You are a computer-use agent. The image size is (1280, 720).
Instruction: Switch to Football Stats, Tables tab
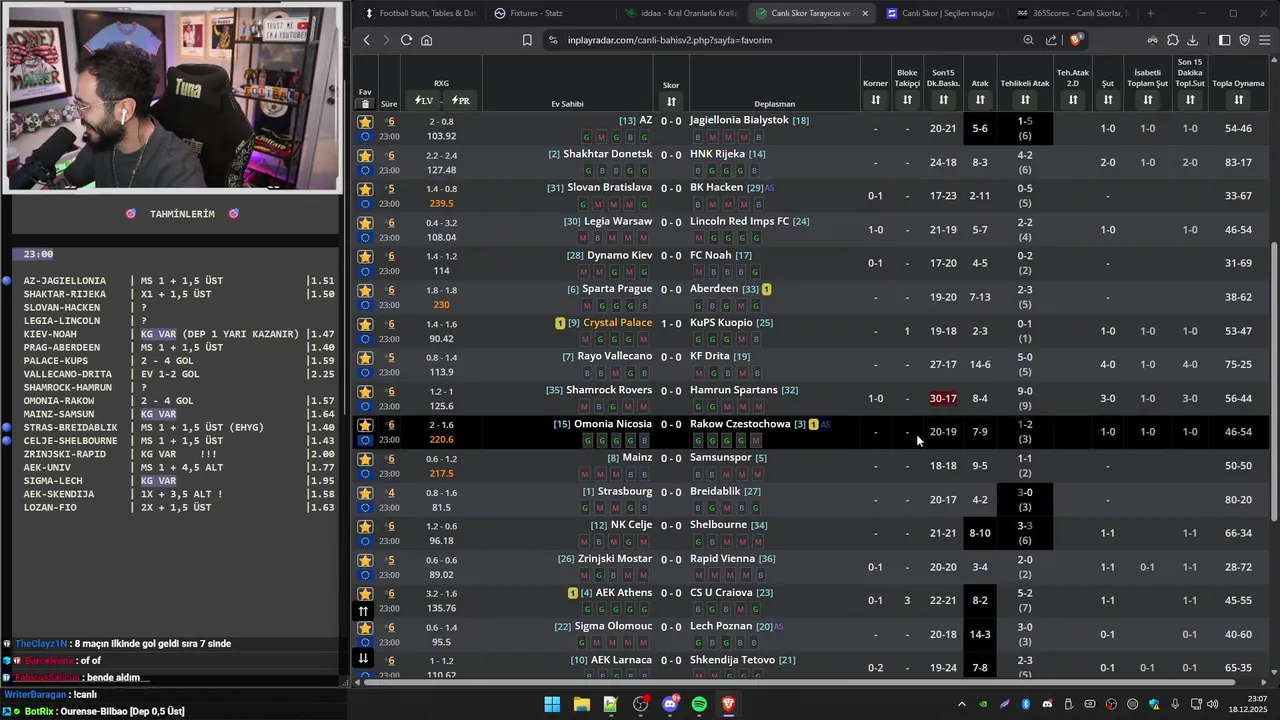[x=421, y=13]
